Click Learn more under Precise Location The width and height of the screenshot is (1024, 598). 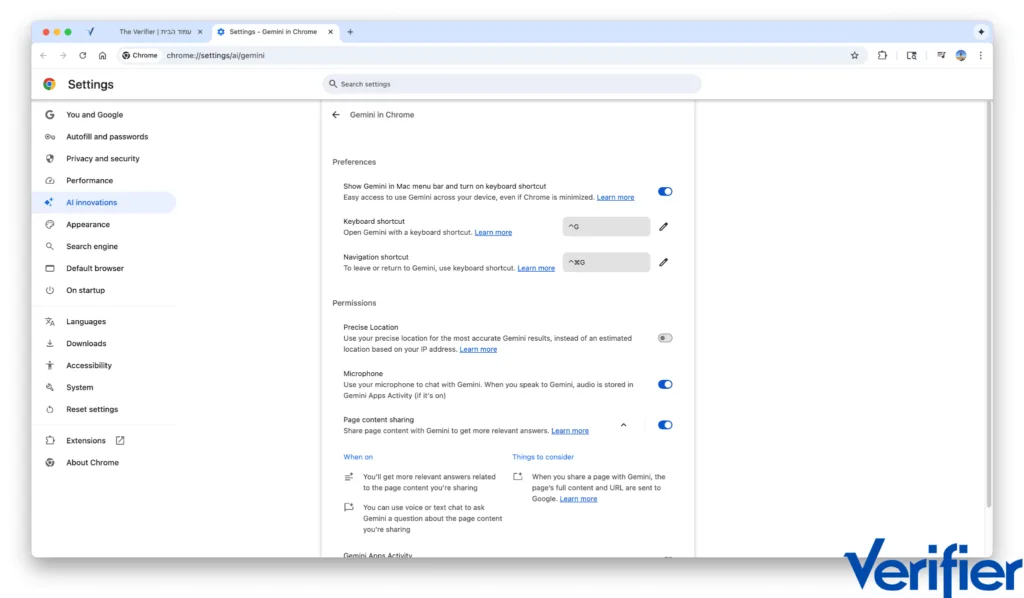pyautogui.click(x=478, y=349)
